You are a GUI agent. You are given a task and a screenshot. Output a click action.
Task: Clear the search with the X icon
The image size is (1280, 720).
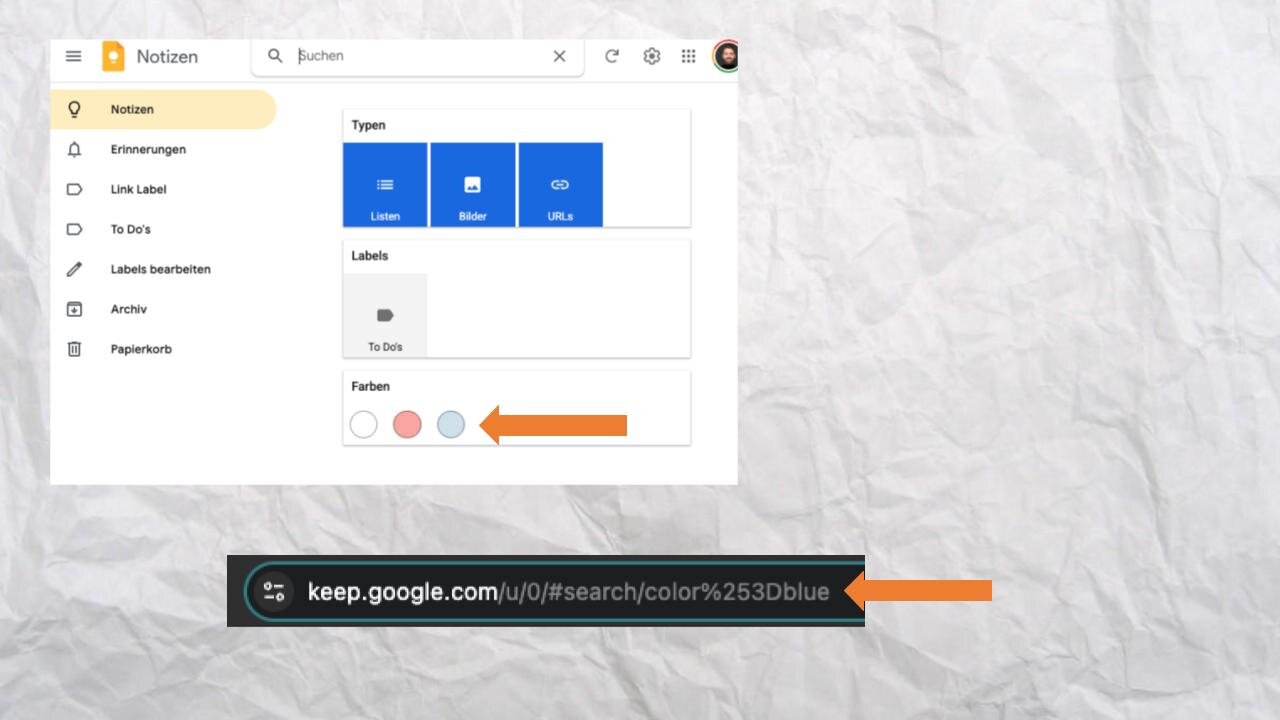(559, 56)
